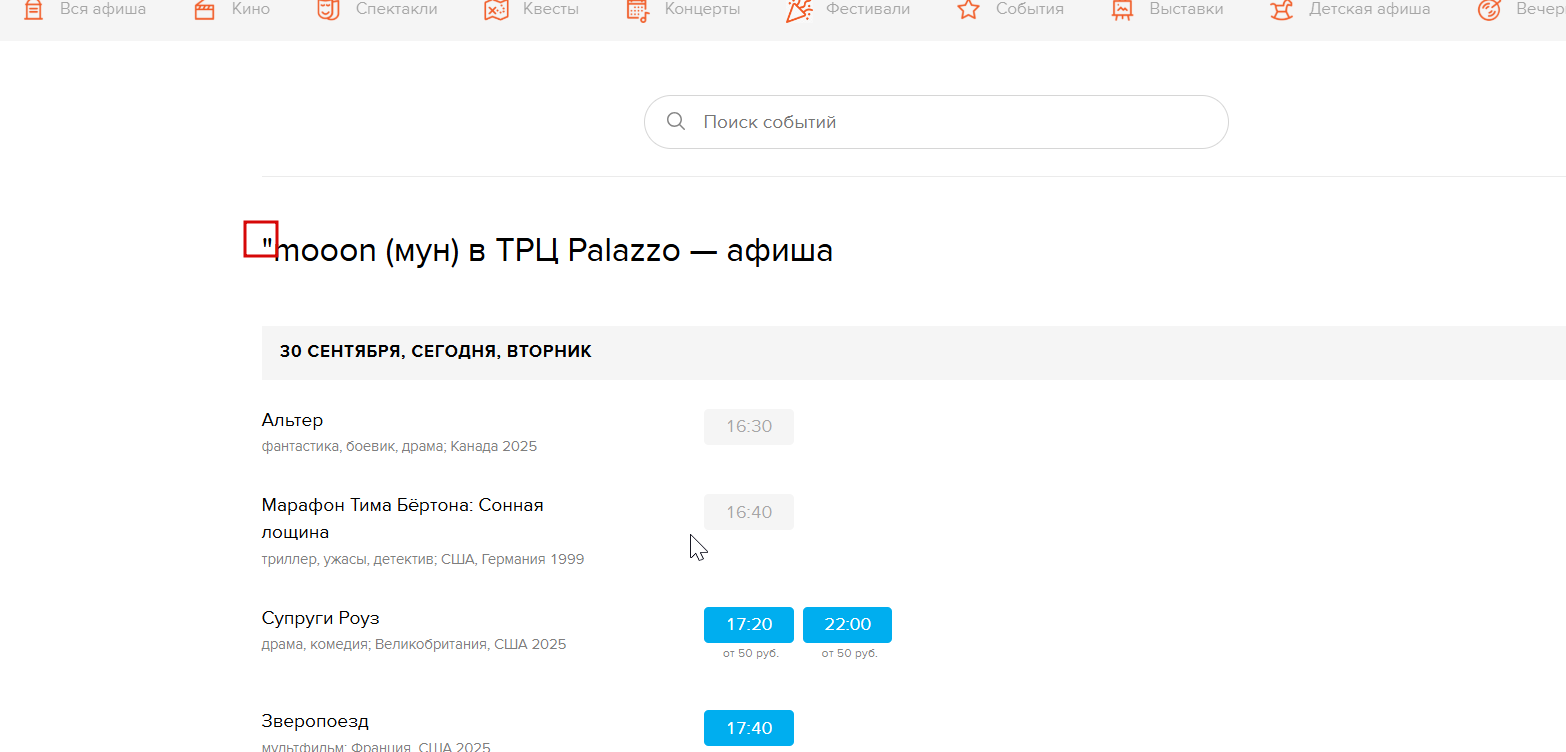Image resolution: width=1566 pixels, height=752 pixels.
Task: Click the text драма, комедия; Великобритания, США 2025
Action: (414, 645)
